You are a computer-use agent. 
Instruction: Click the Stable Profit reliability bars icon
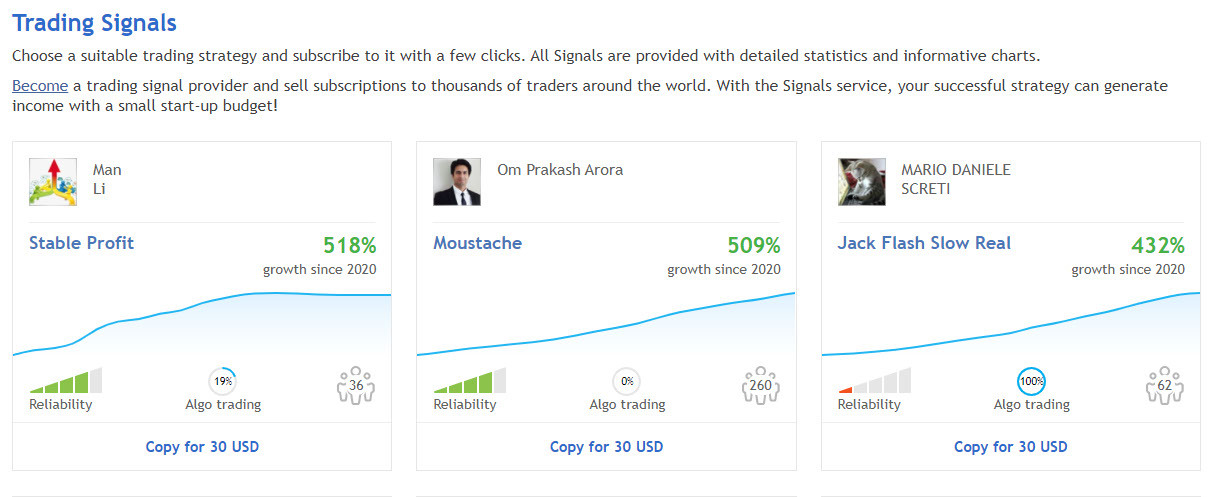click(x=66, y=380)
